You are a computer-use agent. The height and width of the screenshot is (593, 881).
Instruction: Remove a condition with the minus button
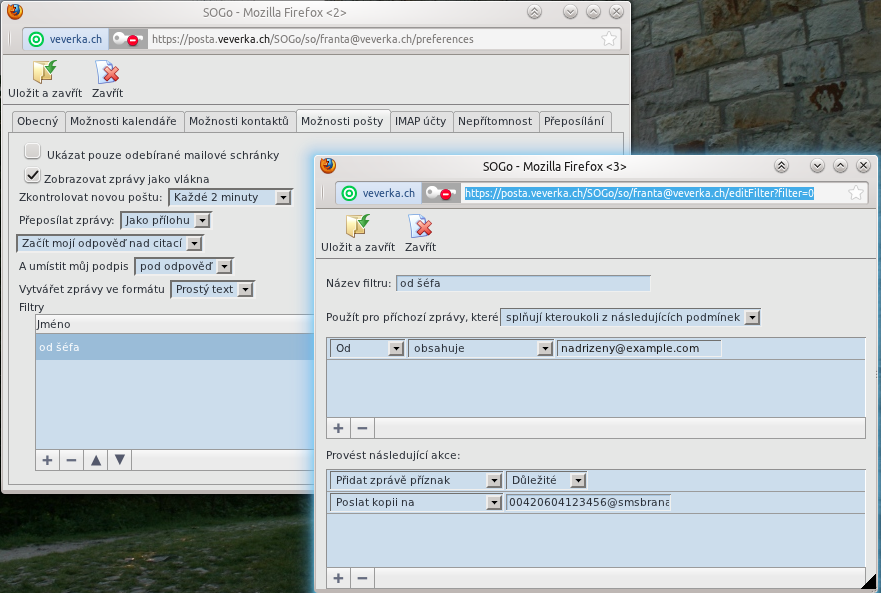pos(362,428)
